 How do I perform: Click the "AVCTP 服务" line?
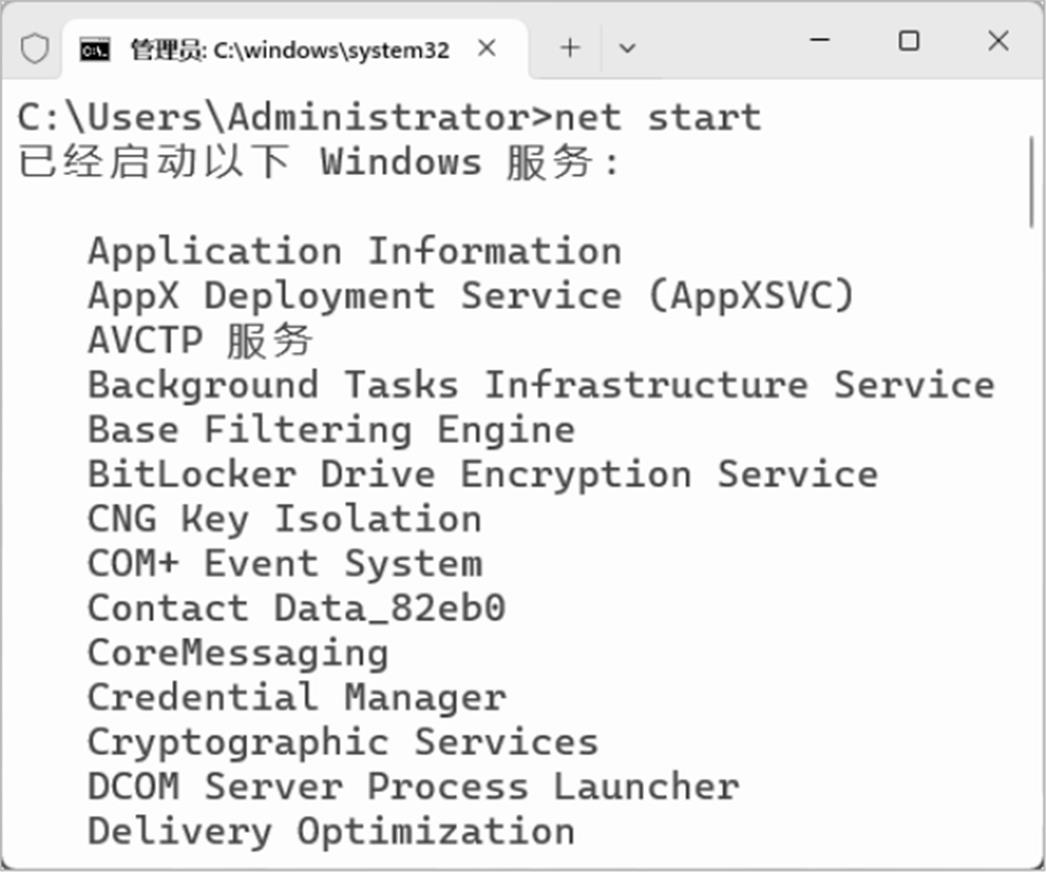pyautogui.click(x=200, y=340)
